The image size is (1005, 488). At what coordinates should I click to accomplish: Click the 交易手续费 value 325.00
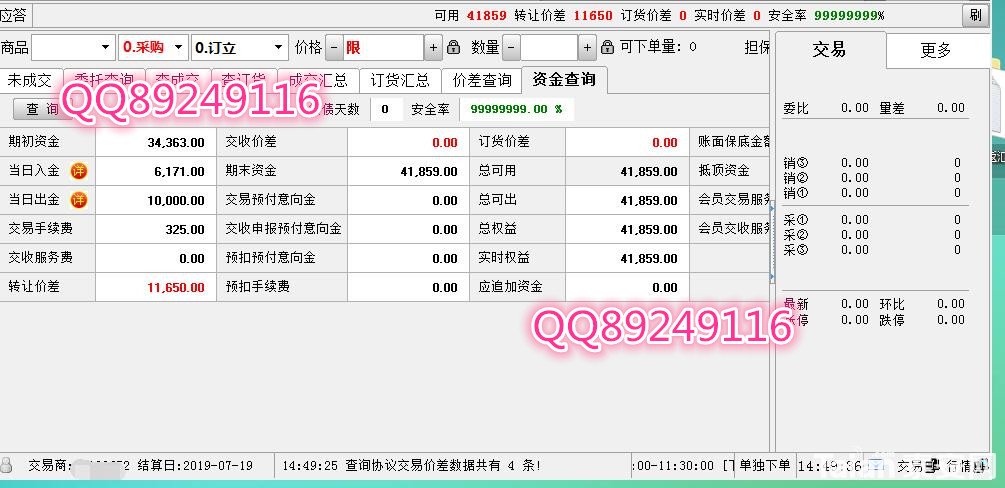click(185, 229)
